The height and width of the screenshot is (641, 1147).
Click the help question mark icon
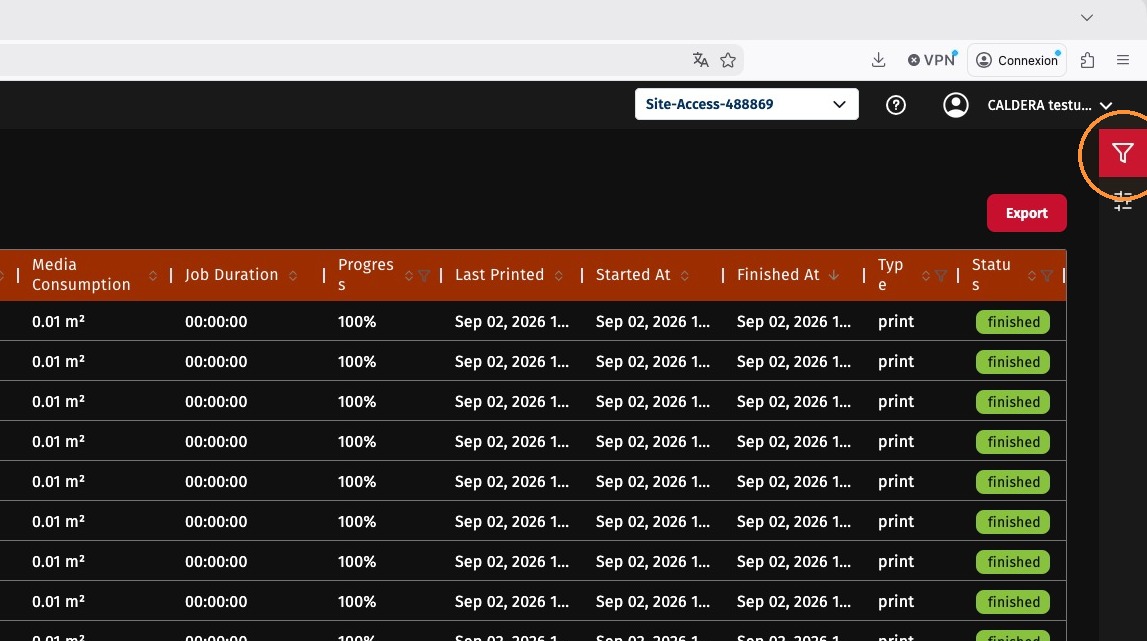895,105
